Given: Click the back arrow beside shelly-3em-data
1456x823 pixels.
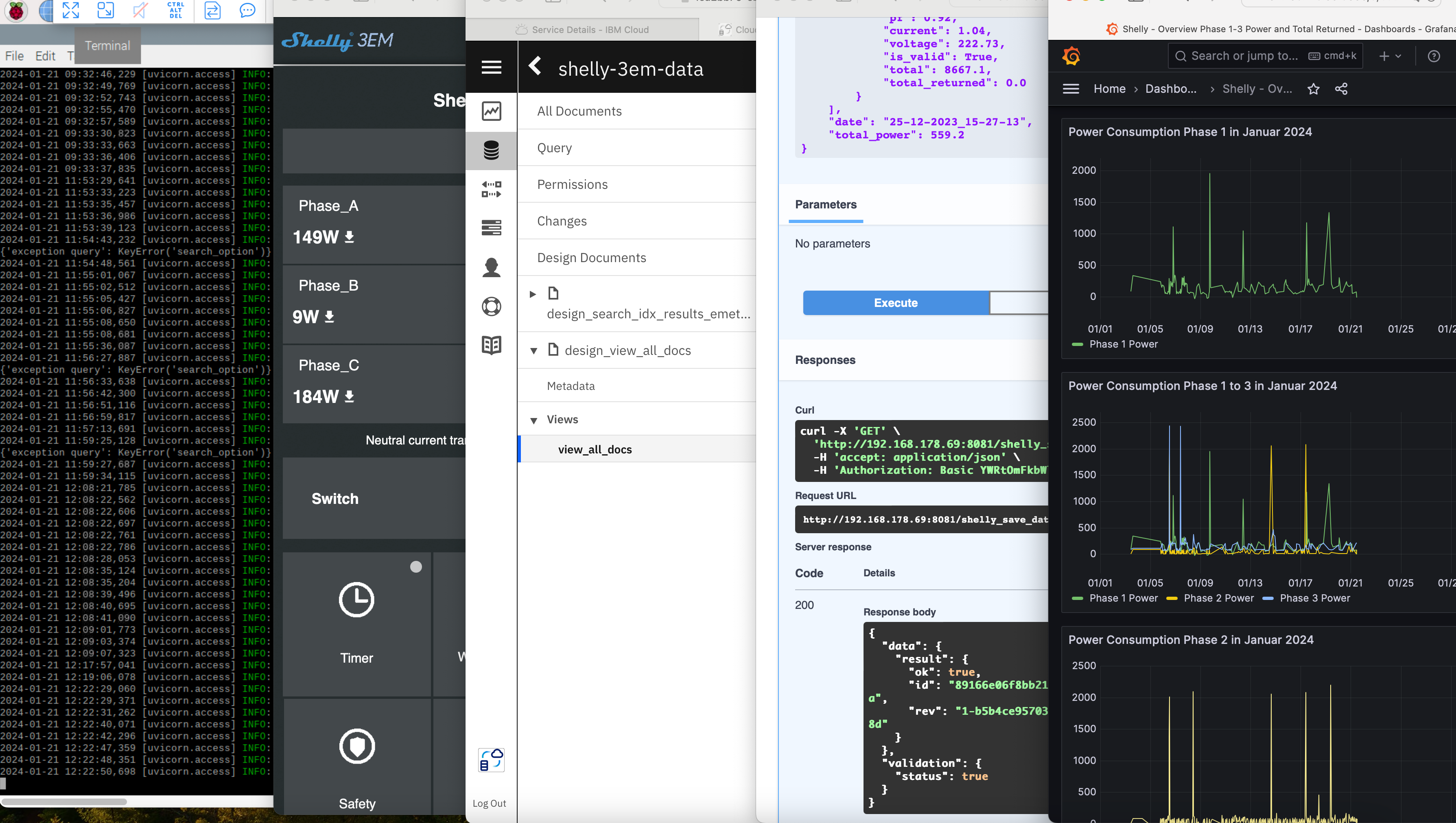Looking at the screenshot, I should click(x=535, y=67).
